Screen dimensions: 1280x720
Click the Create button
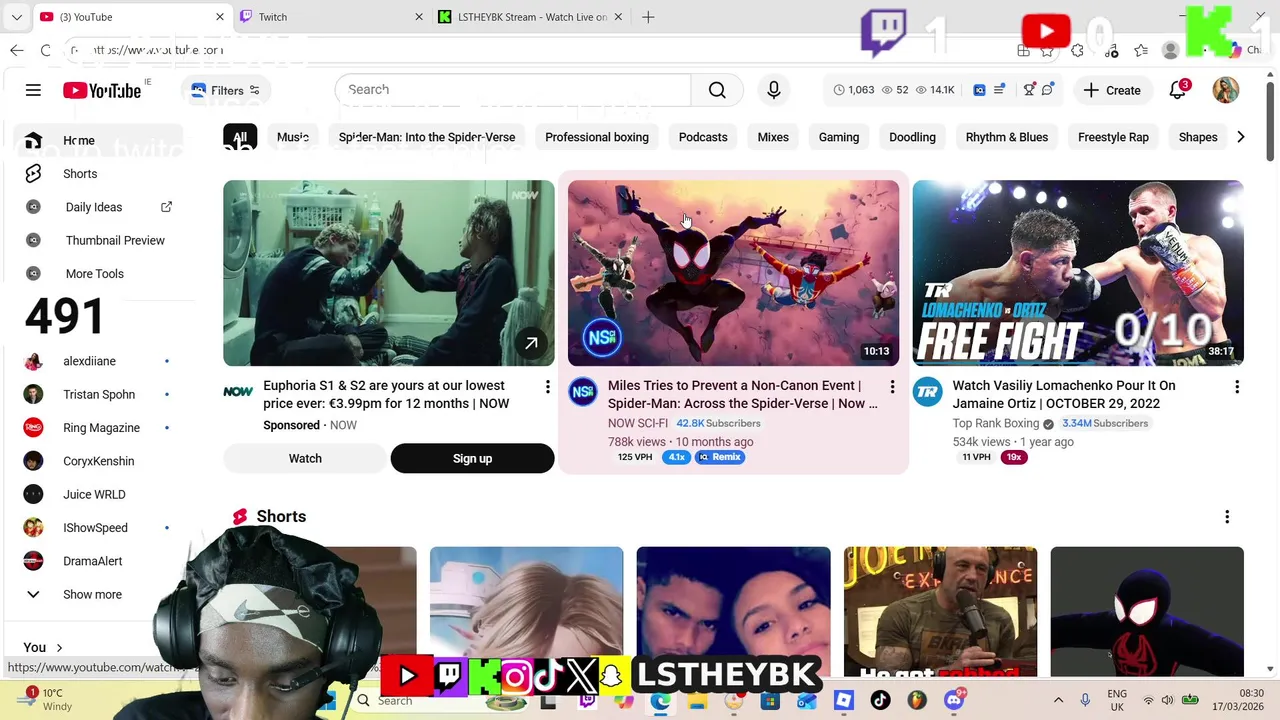point(1112,90)
